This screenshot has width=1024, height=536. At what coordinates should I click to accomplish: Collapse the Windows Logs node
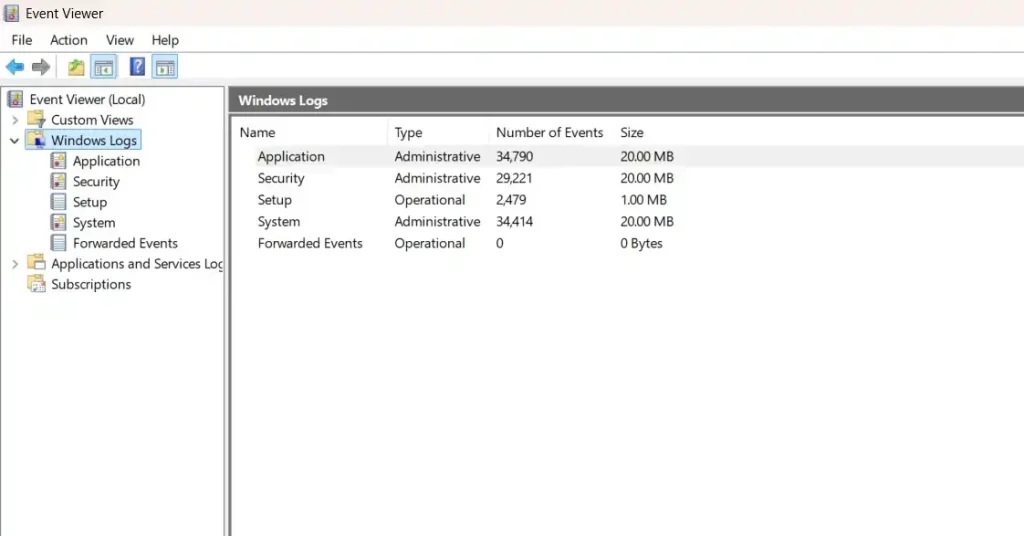(14, 140)
